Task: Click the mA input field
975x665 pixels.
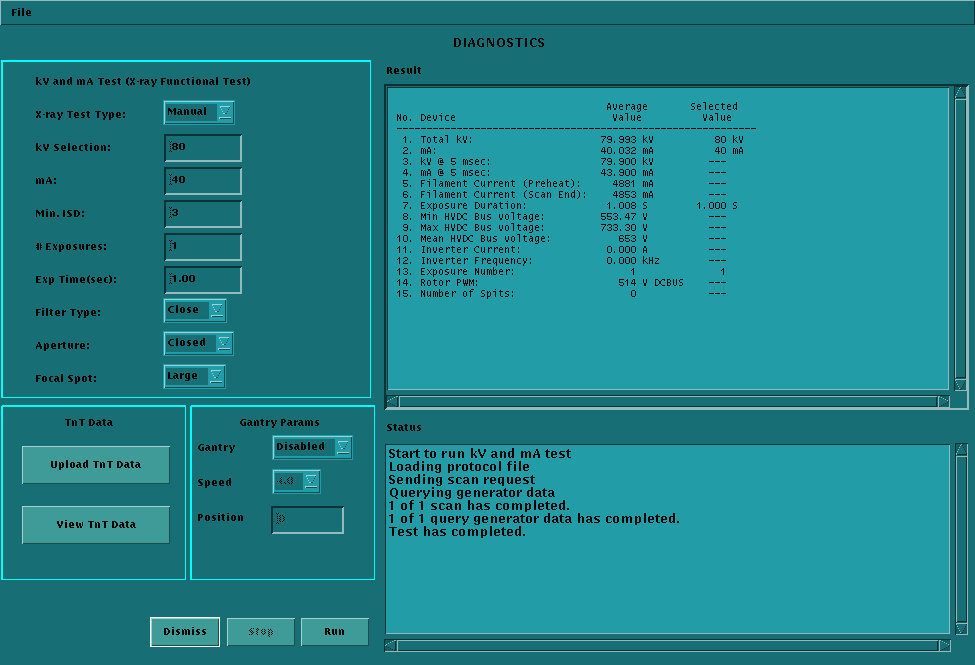Action: point(204,181)
